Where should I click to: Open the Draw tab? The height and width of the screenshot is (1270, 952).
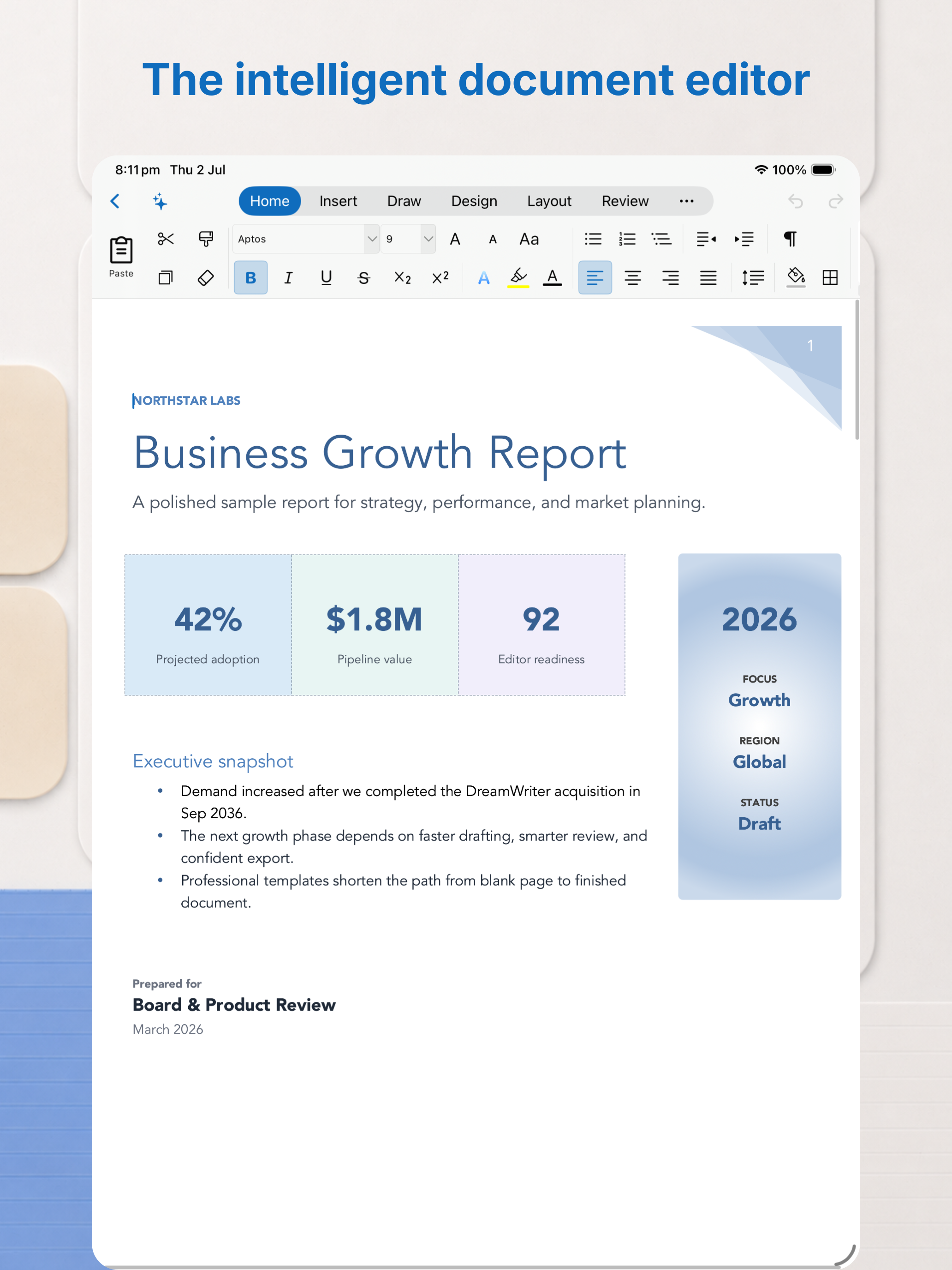404,201
